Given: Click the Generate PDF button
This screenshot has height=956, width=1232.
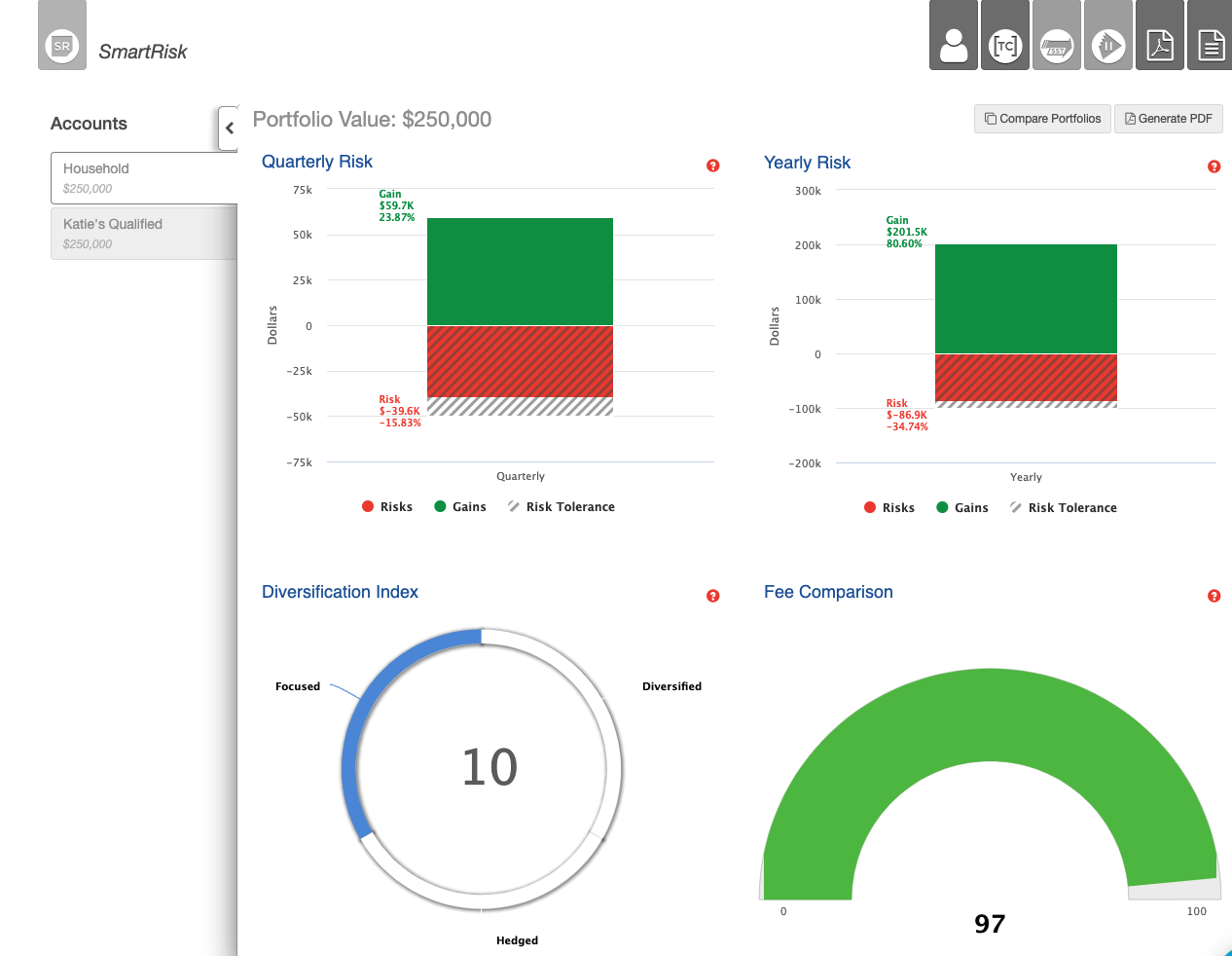Looking at the screenshot, I should (1168, 119).
